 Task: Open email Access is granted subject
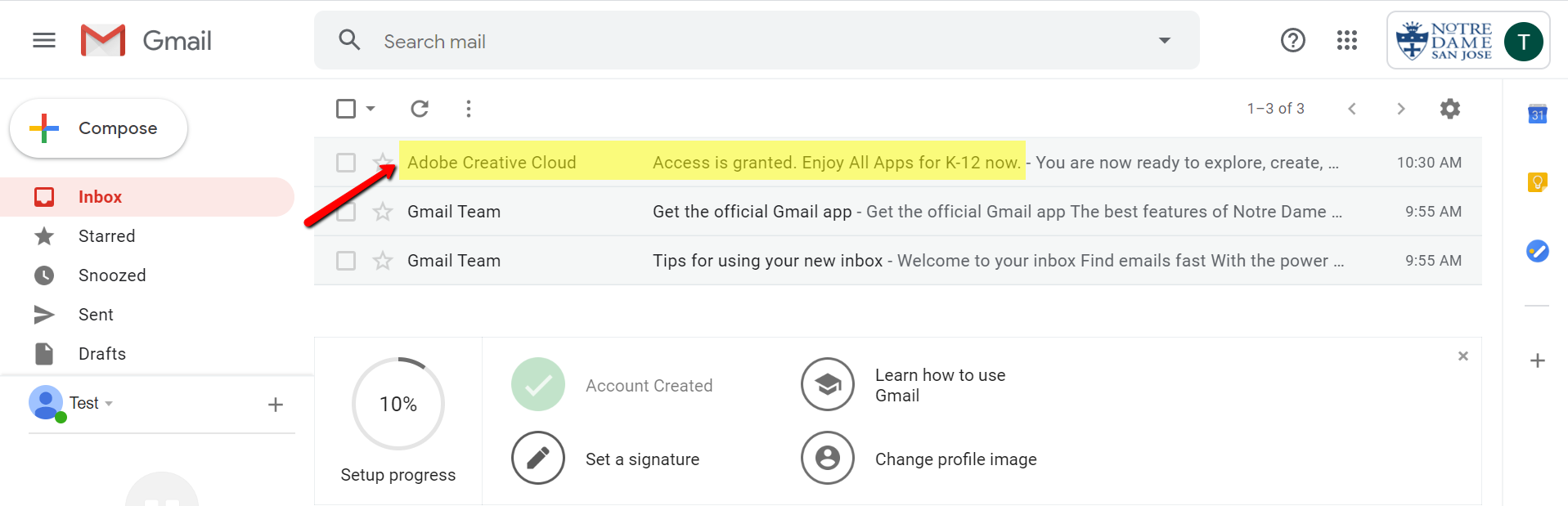pyautogui.click(x=837, y=163)
